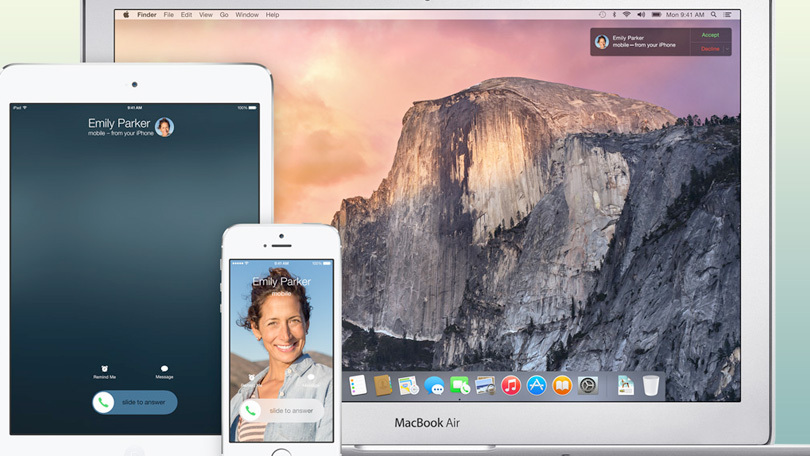Tap Remind Me on the iPad call screen

[x=105, y=370]
